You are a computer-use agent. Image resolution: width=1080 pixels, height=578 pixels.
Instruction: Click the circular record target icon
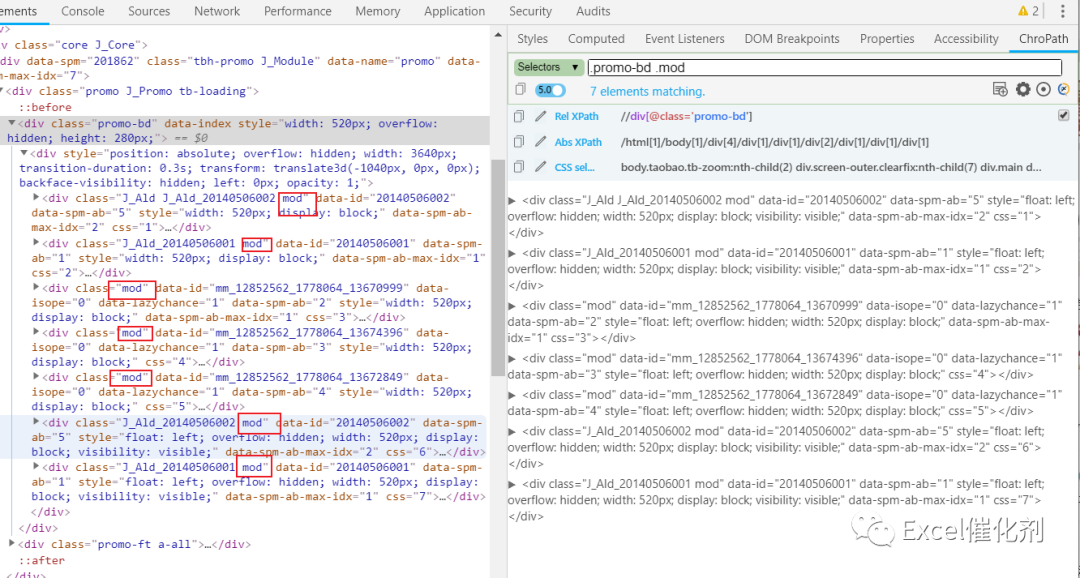(1043, 90)
